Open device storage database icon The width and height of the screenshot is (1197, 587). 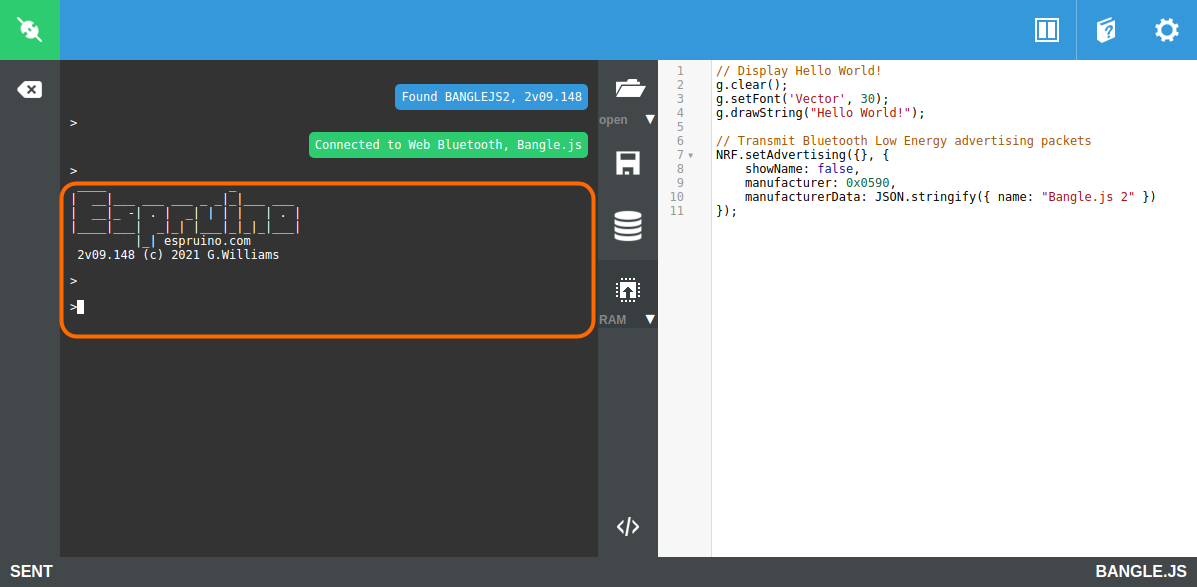(x=628, y=227)
